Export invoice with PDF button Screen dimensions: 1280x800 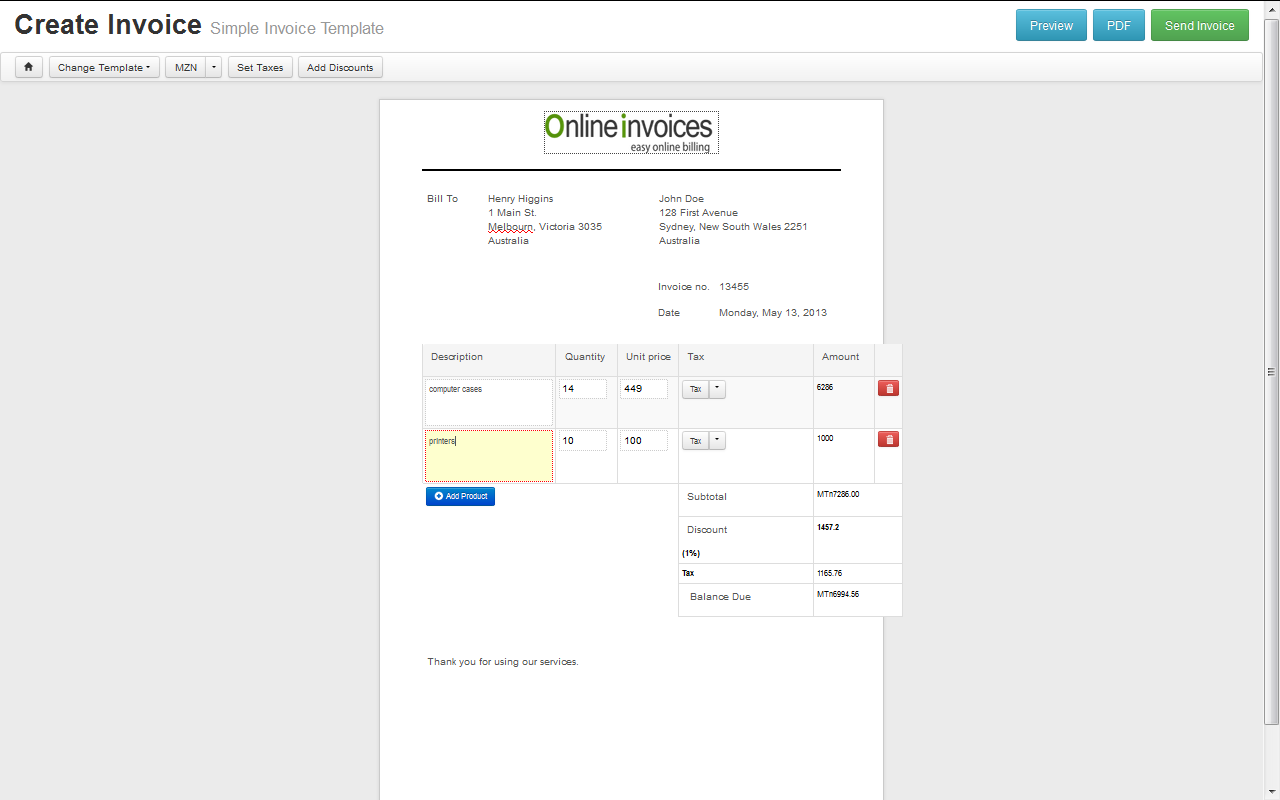[x=1118, y=25]
